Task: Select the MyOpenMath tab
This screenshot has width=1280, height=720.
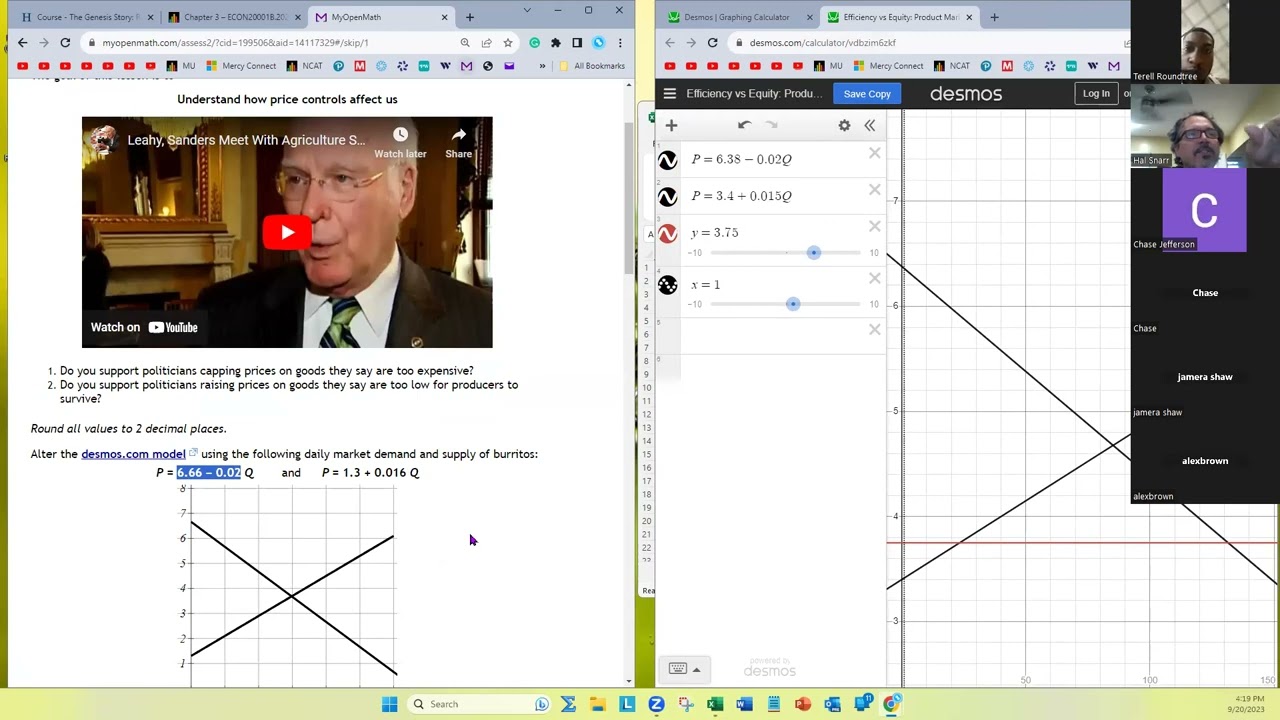Action: click(x=380, y=17)
